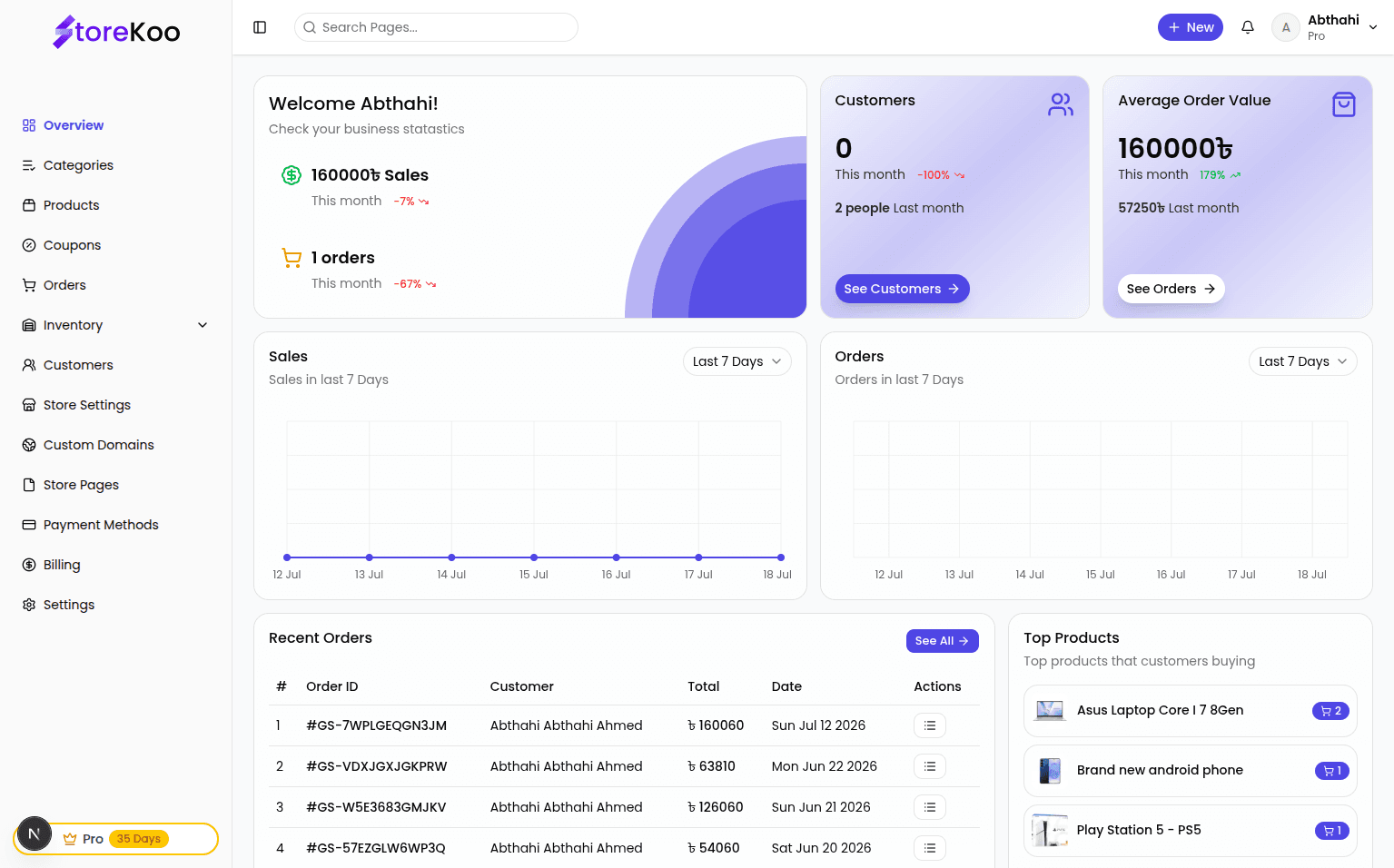This screenshot has height=868, width=1394.
Task: Click the Customers card people icon
Action: pos(1061,104)
